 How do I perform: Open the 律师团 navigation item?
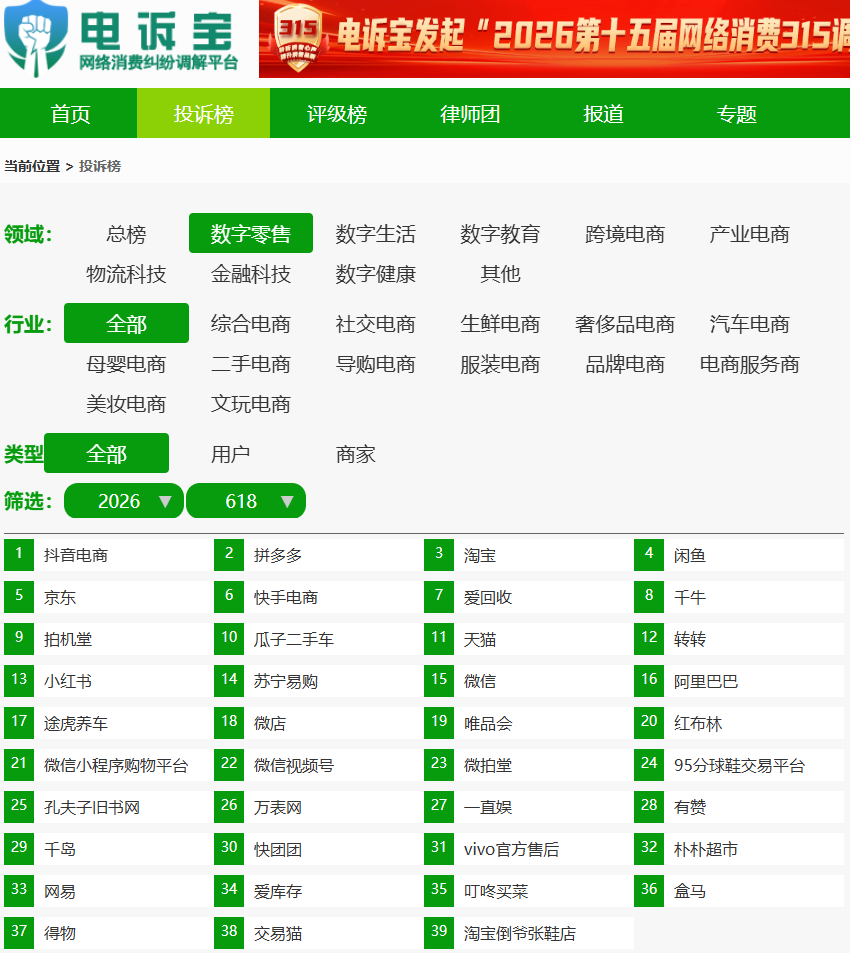[x=470, y=114]
